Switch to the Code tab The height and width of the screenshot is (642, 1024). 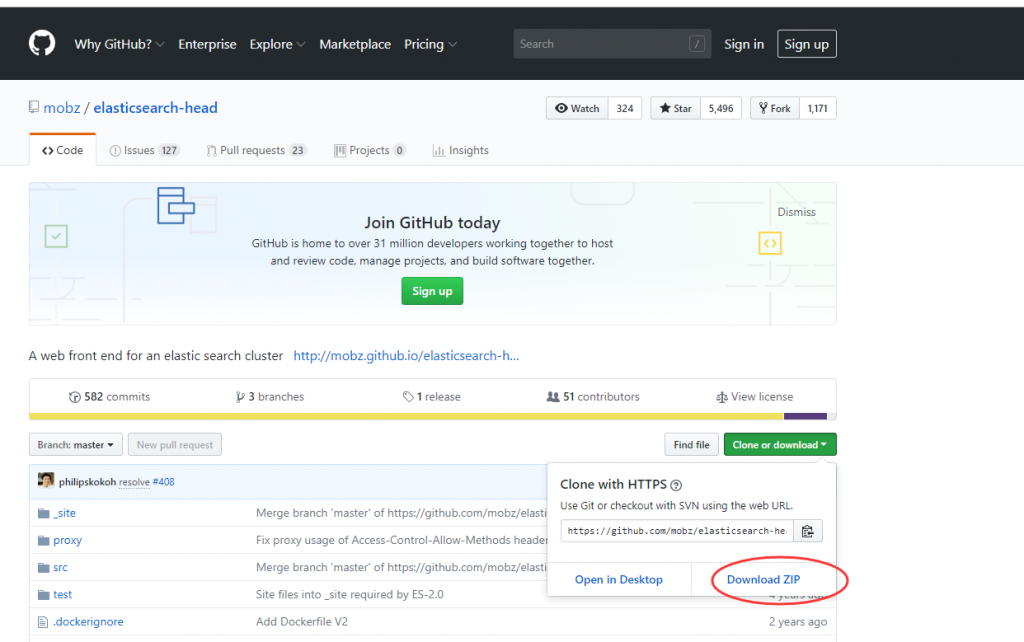tap(63, 150)
